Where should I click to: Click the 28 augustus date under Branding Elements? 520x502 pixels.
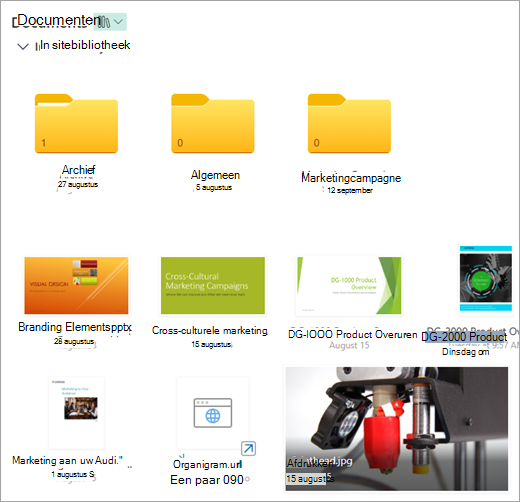(x=74, y=341)
